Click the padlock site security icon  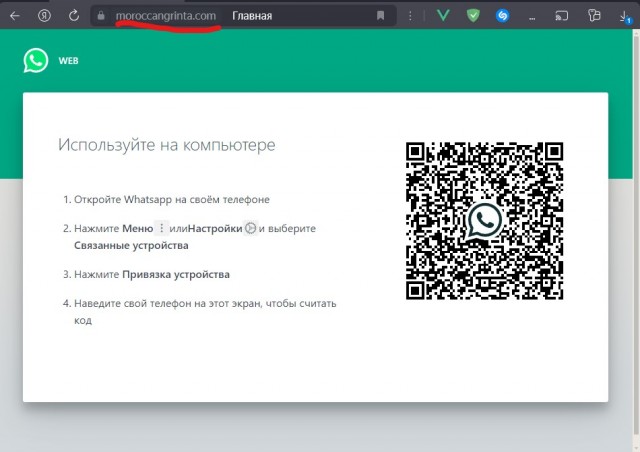tap(101, 16)
